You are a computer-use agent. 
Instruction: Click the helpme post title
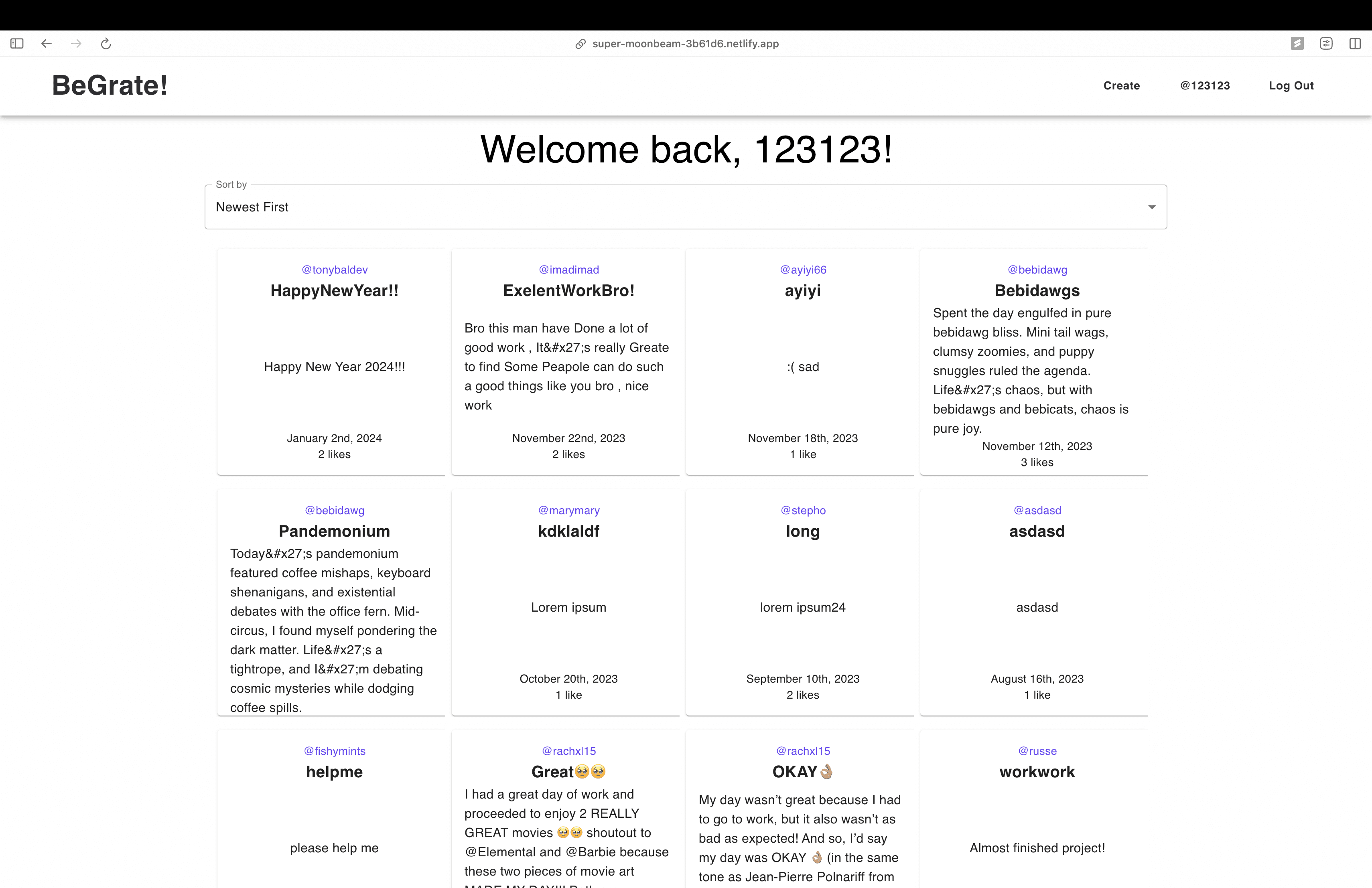(334, 772)
